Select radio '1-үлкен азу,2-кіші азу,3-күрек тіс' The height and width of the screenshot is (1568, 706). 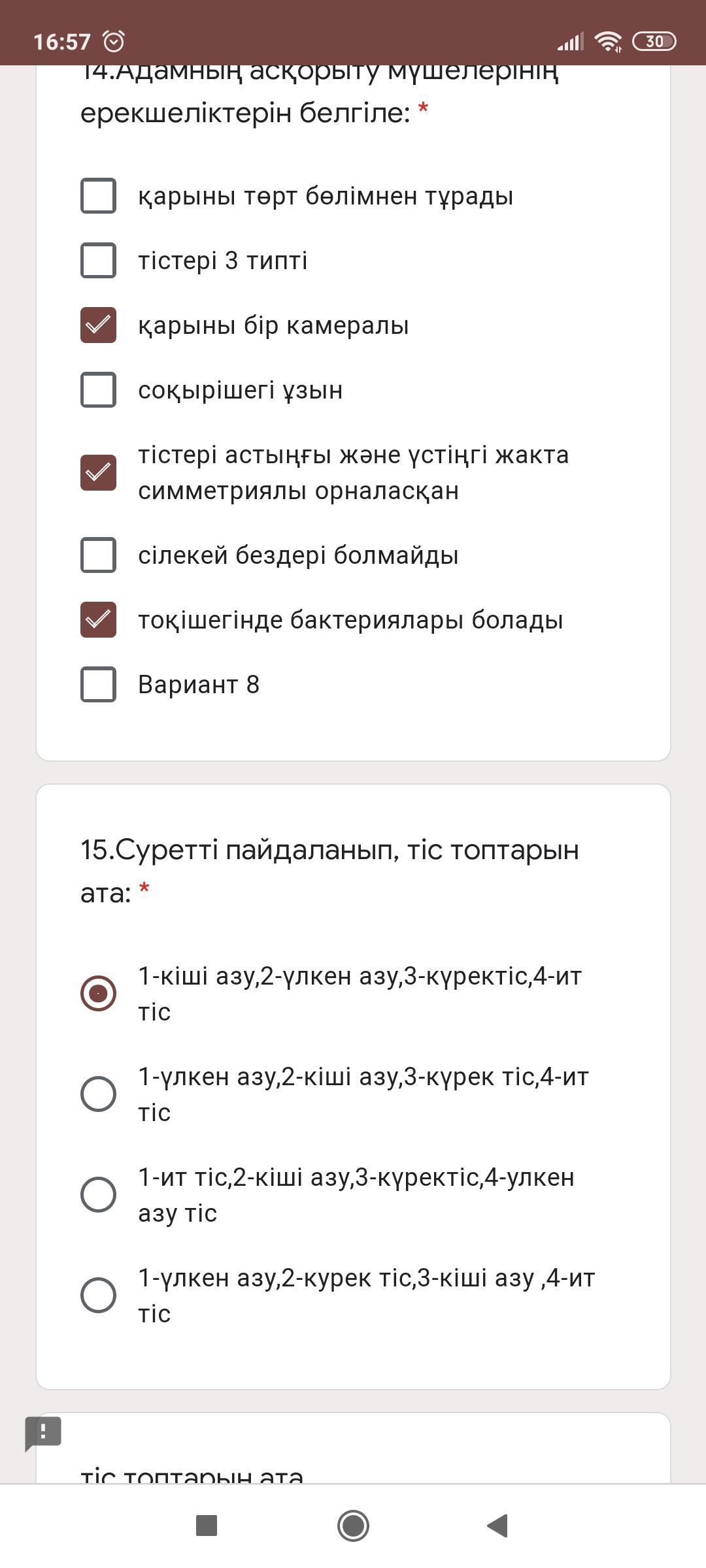click(x=98, y=1094)
